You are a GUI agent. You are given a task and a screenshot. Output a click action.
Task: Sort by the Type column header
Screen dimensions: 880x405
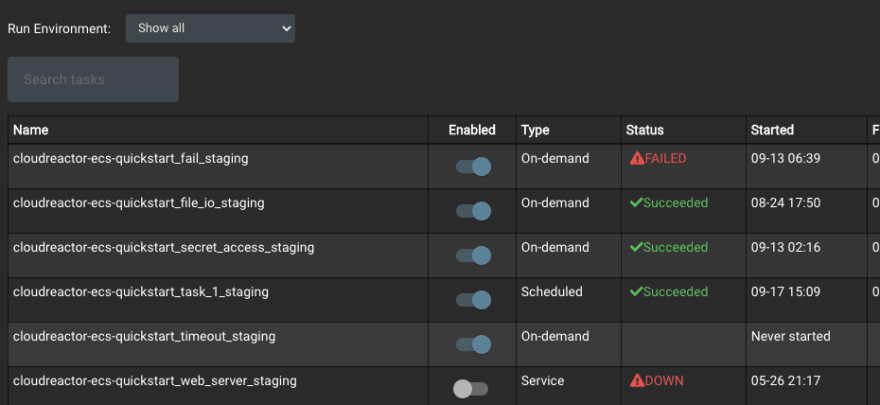click(x=535, y=130)
